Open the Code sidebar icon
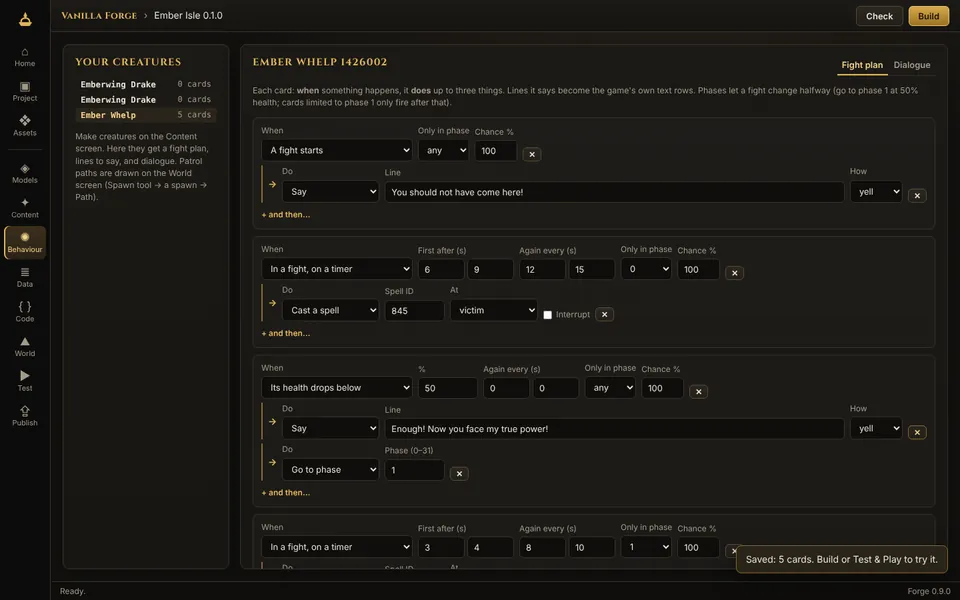960x600 pixels. (24, 312)
